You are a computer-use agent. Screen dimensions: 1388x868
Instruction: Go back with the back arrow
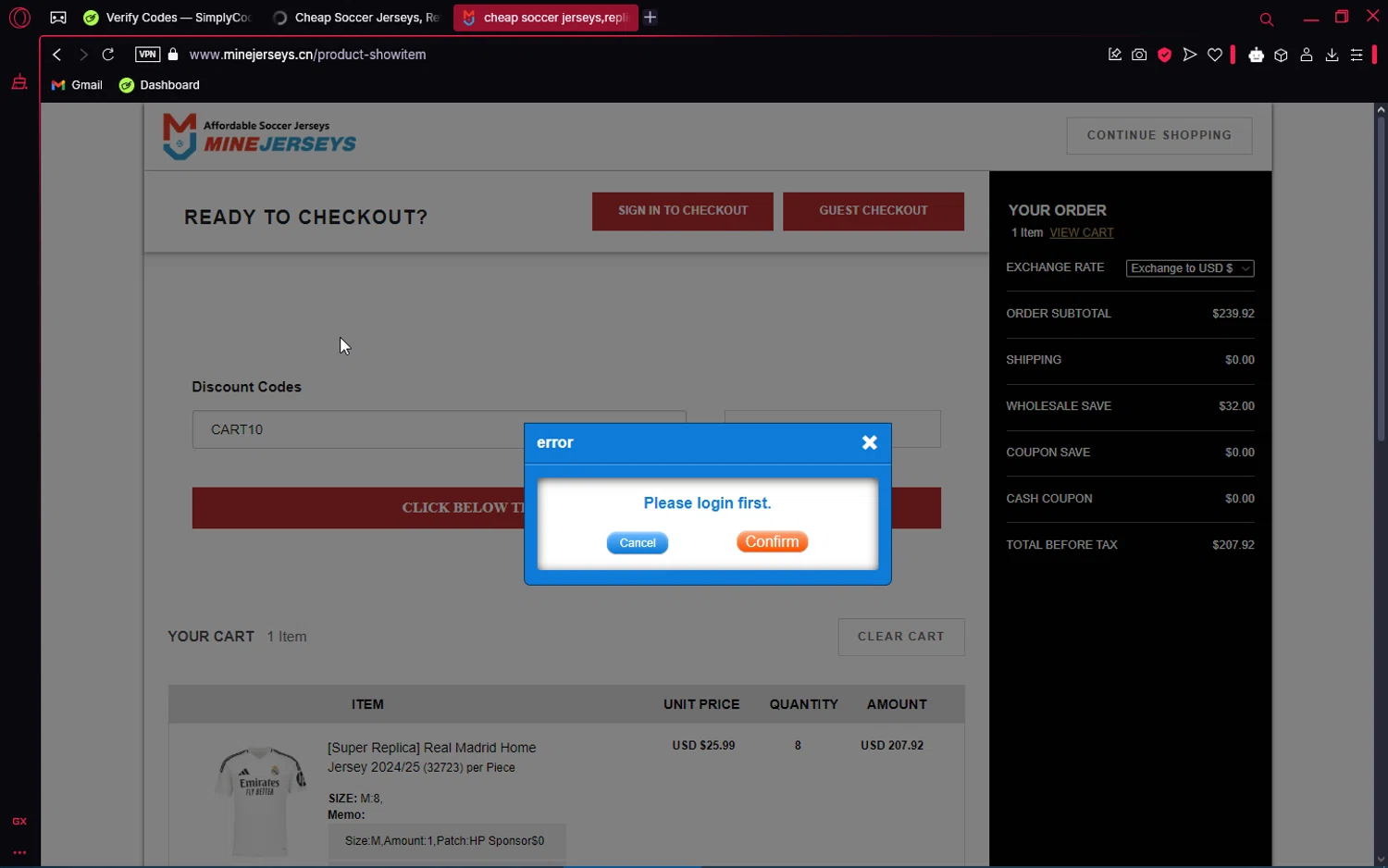[57, 55]
